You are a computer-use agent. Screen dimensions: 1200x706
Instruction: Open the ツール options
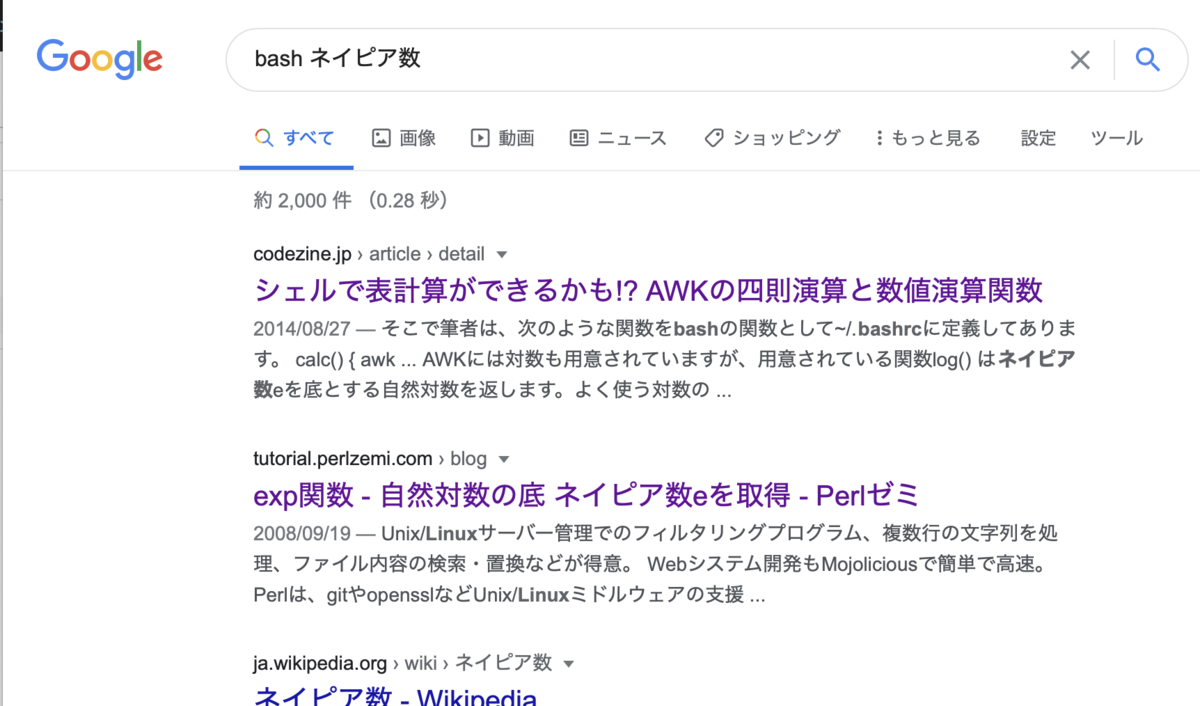click(1116, 138)
